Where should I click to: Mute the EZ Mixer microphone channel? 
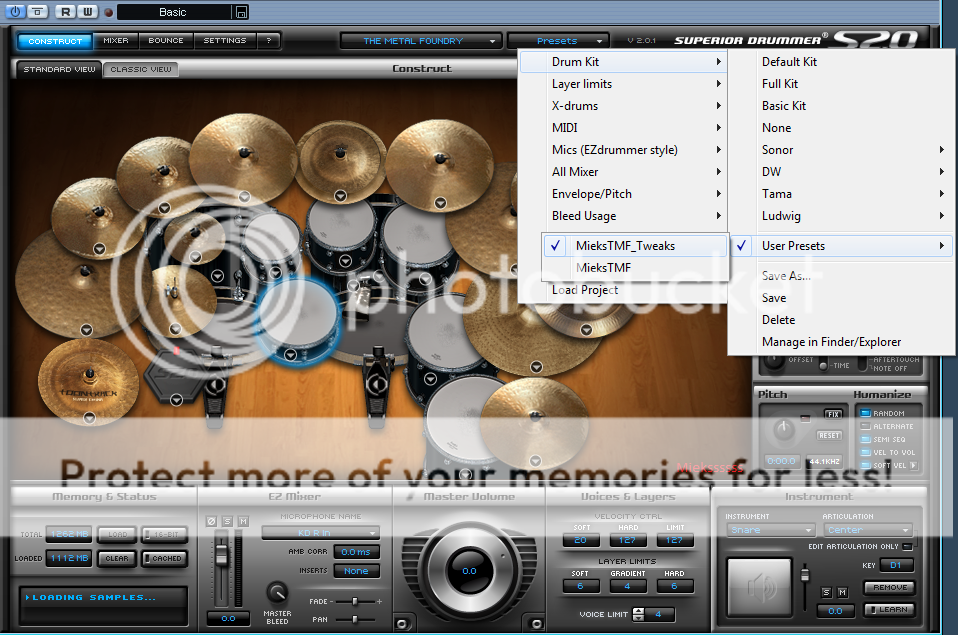click(243, 521)
